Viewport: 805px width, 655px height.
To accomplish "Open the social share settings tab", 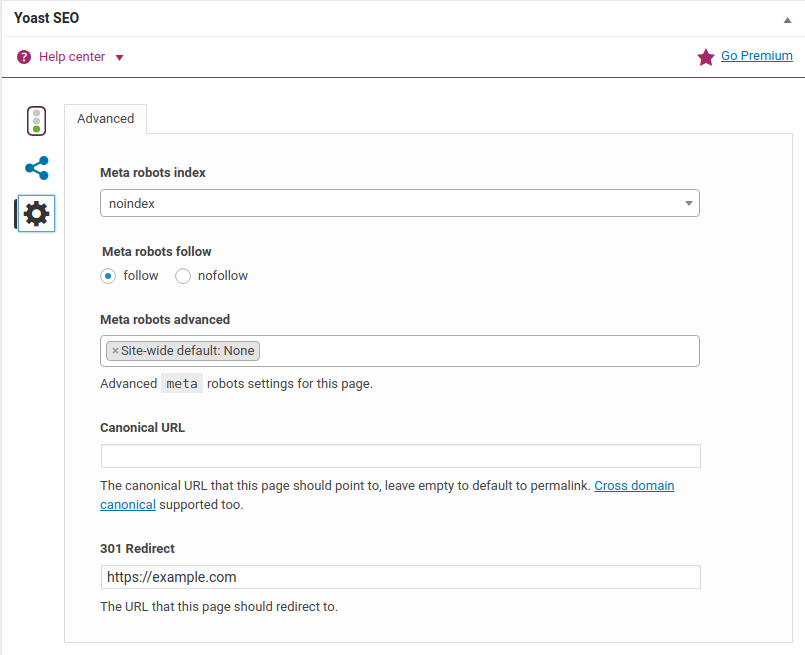I will 37,168.
